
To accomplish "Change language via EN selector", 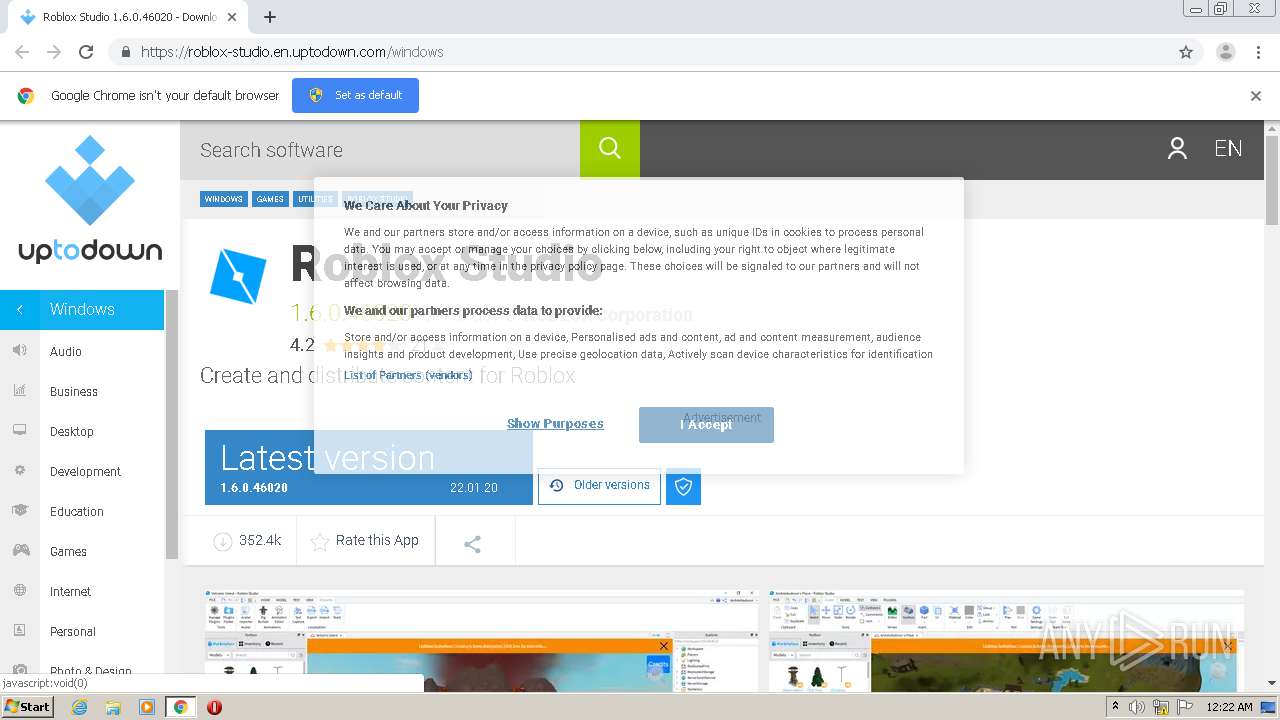I will (1228, 149).
